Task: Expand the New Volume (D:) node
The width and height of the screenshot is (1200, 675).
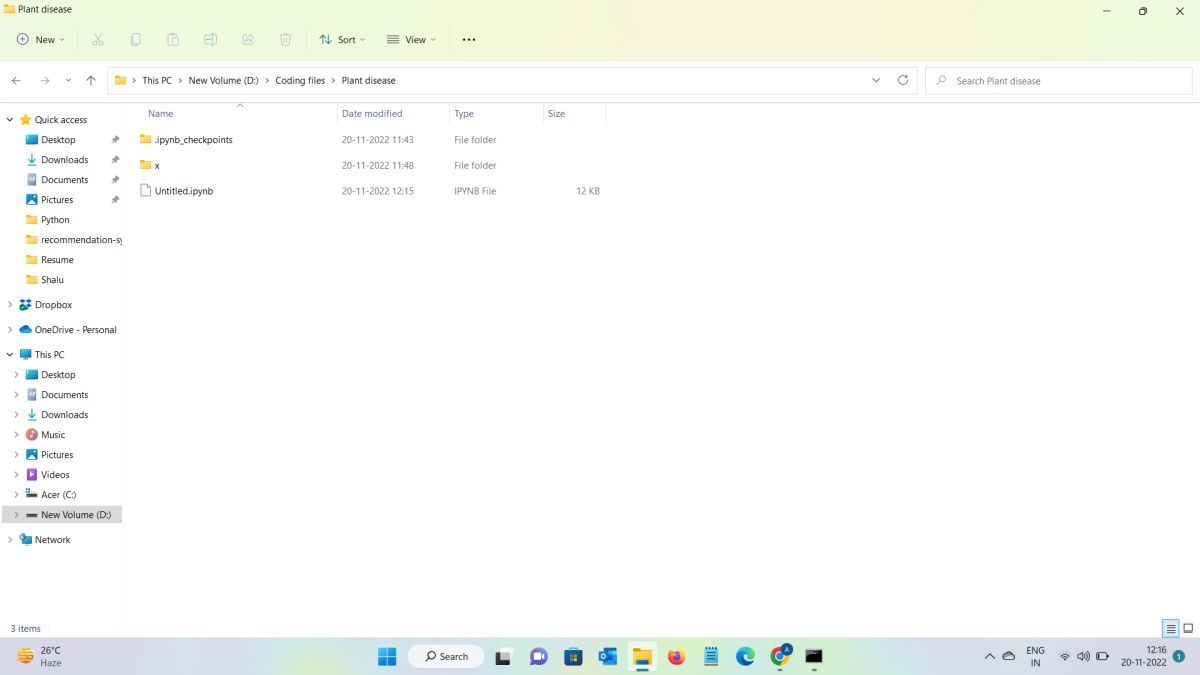Action: 16,515
